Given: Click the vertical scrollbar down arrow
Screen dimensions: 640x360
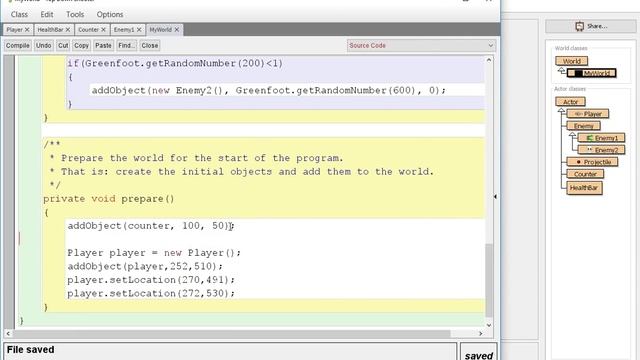Looking at the screenshot, I should coord(489,325).
